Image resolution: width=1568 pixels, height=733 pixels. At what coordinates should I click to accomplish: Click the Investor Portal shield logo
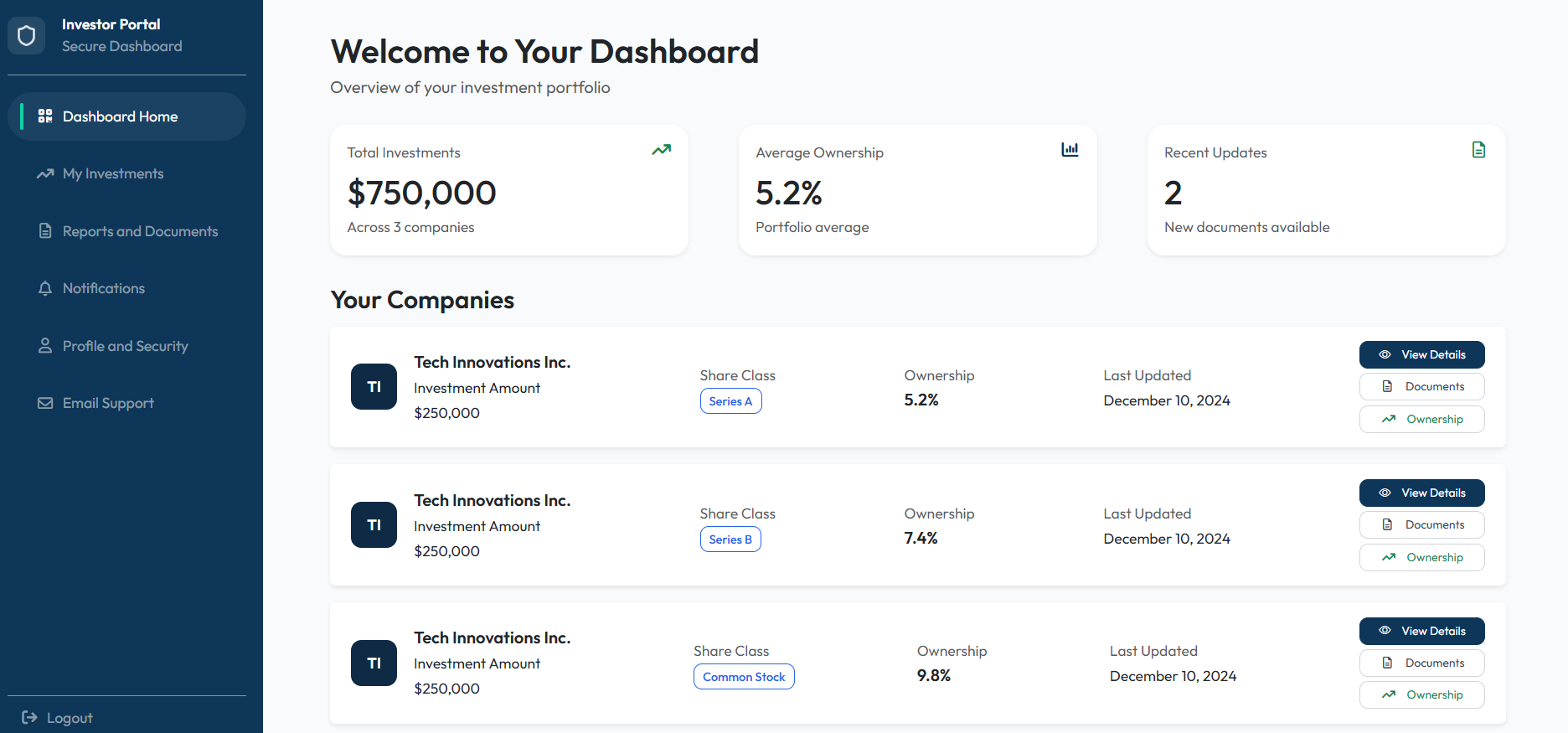coord(26,35)
